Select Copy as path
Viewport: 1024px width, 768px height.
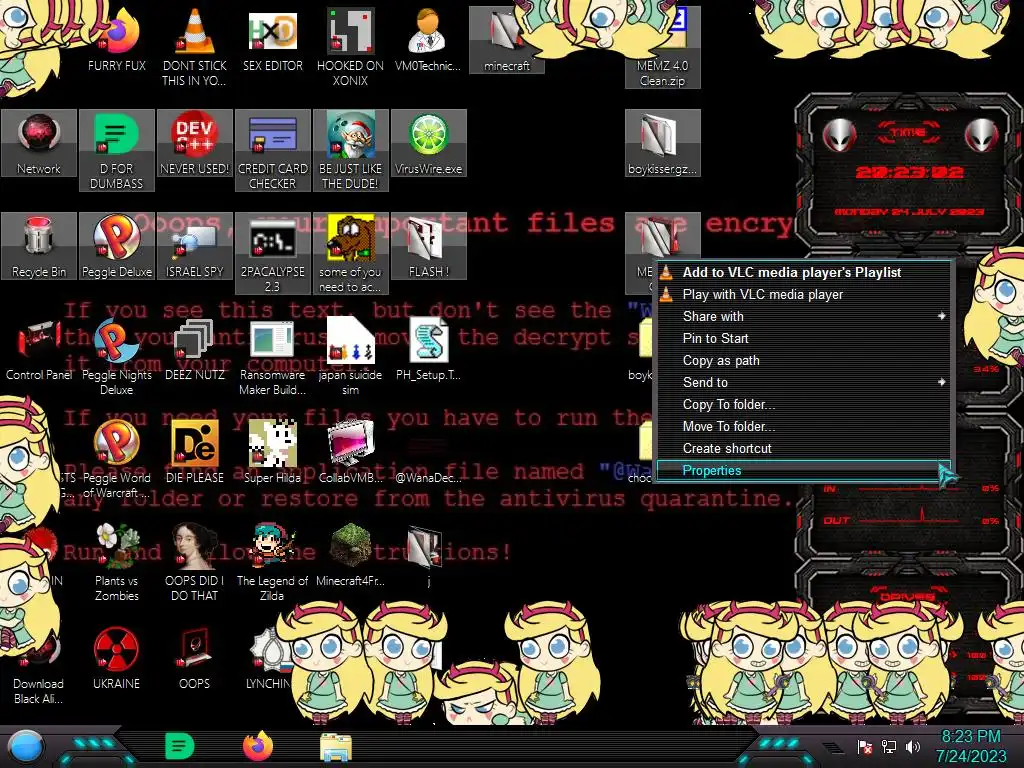tap(803, 360)
